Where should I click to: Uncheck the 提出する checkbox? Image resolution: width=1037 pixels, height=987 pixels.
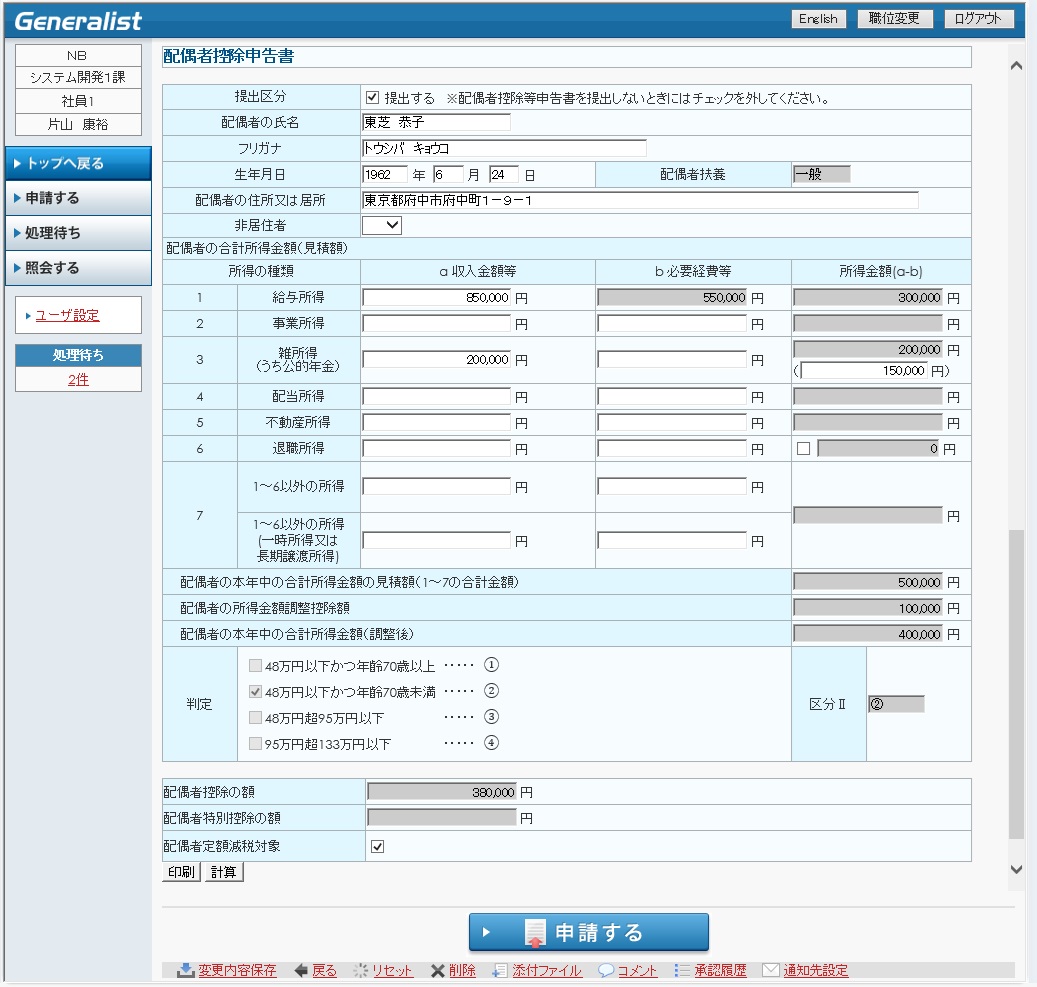point(373,98)
